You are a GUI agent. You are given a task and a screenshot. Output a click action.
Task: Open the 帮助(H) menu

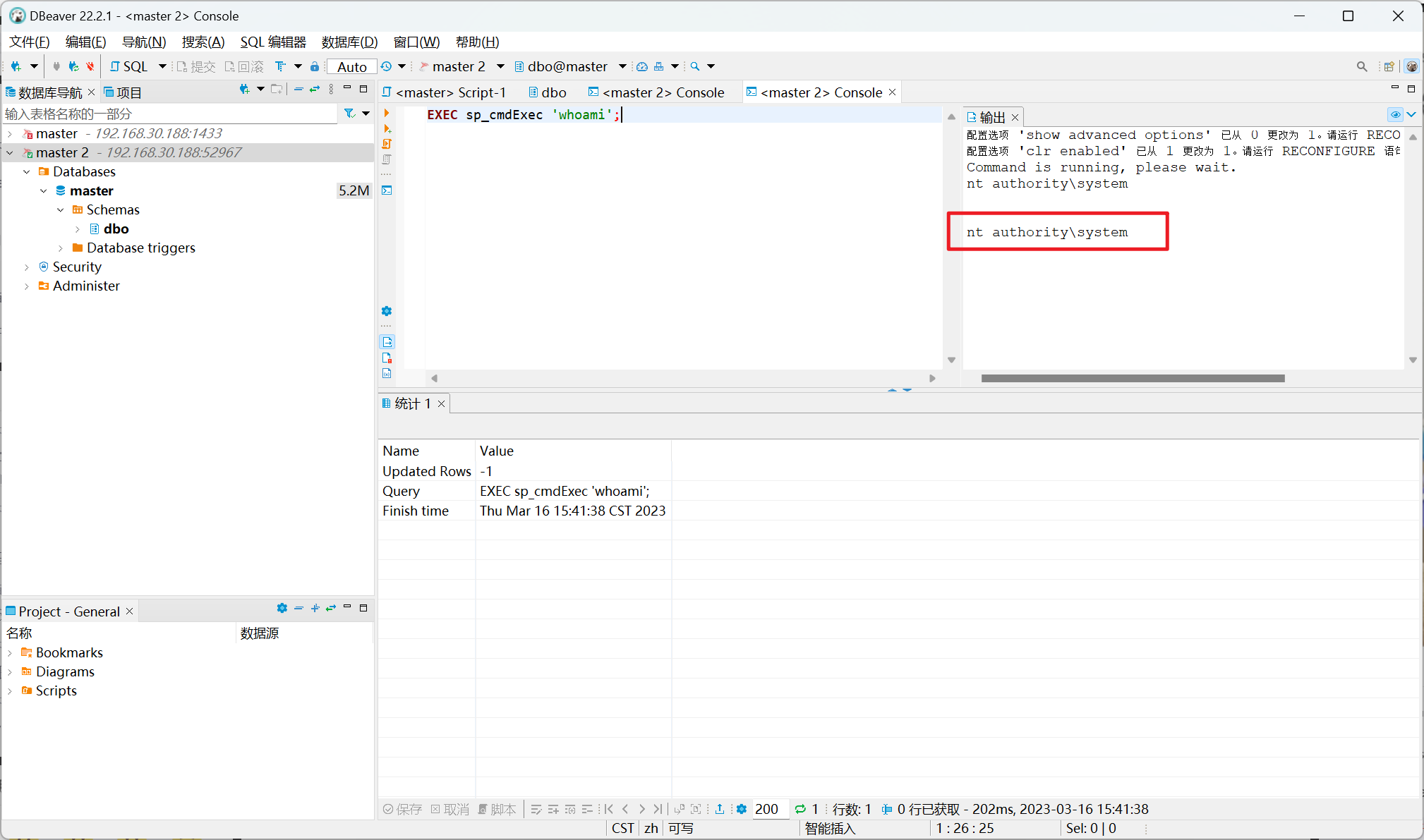[x=477, y=42]
